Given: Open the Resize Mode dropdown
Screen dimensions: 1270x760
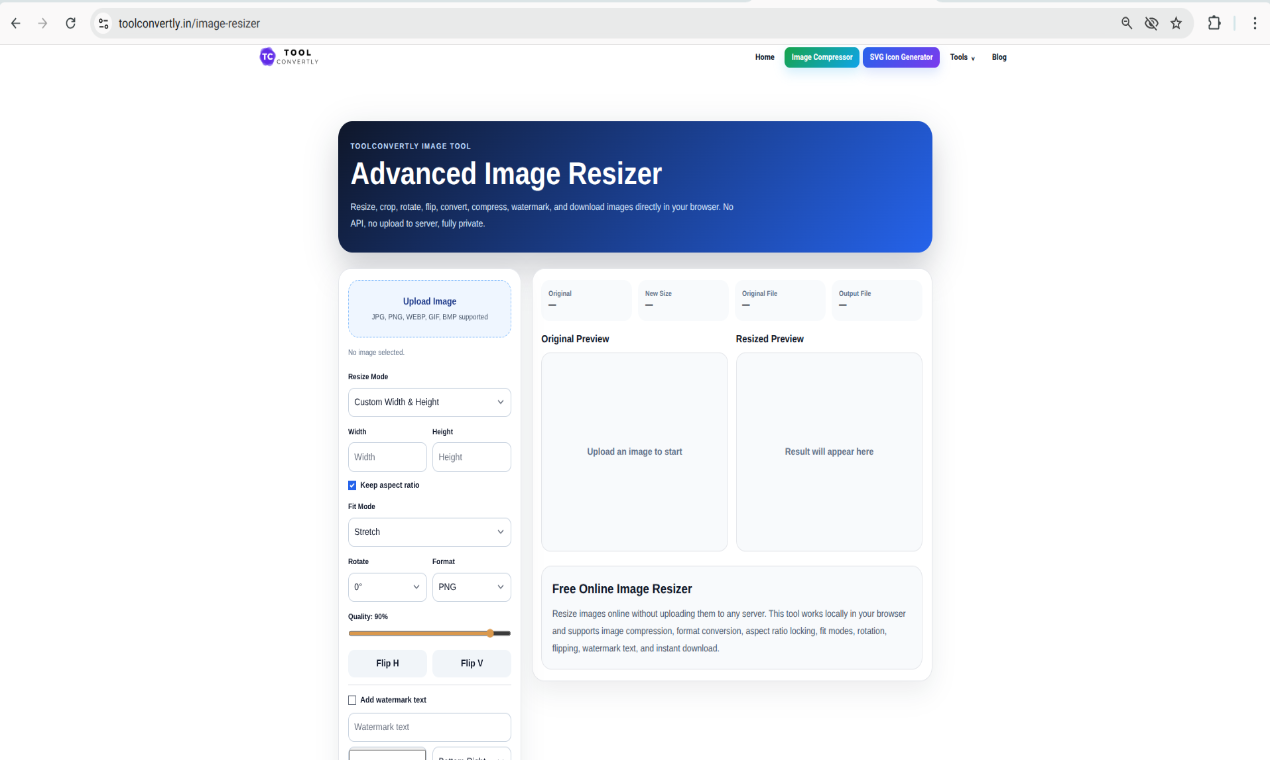Looking at the screenshot, I should point(429,402).
